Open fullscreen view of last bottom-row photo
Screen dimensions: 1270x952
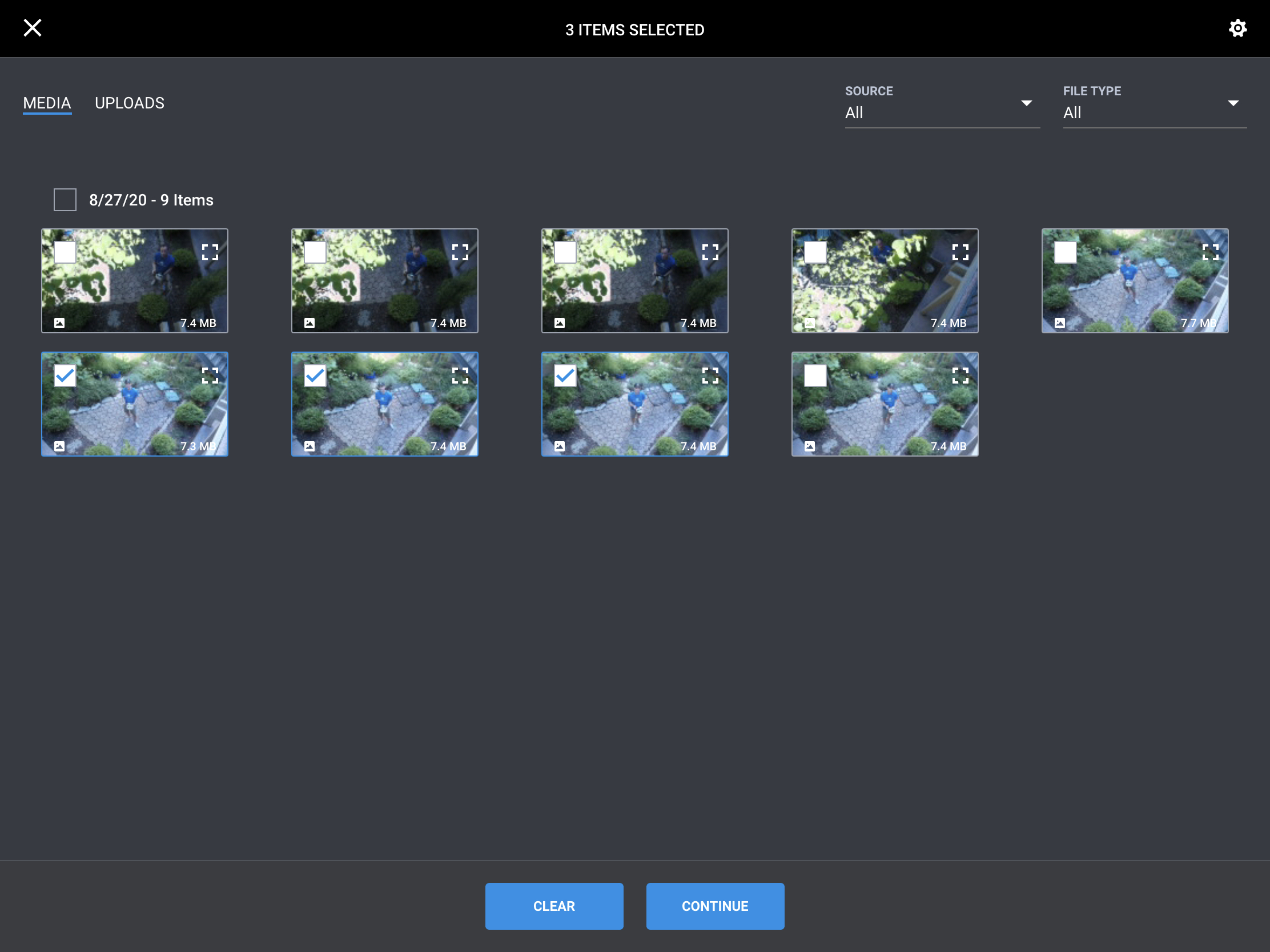click(x=960, y=376)
